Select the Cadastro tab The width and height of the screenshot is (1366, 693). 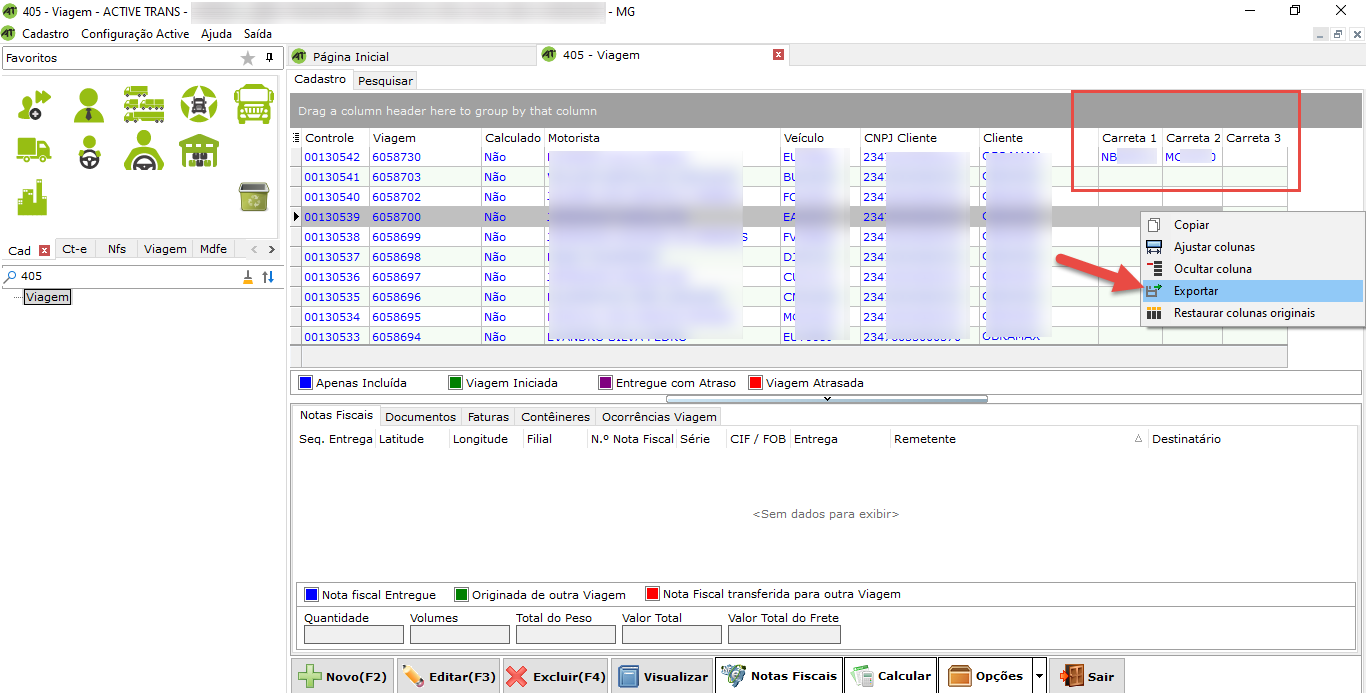coord(320,79)
